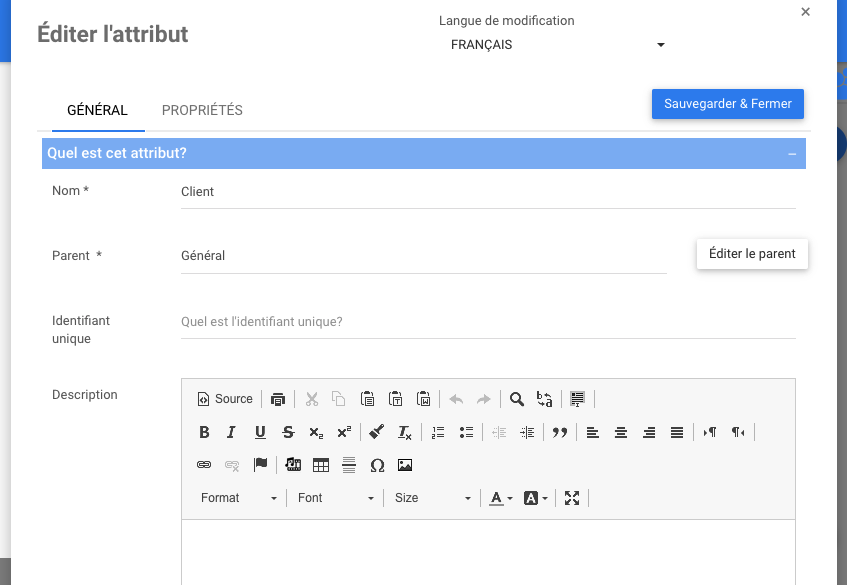Click the Undo arrow icon
This screenshot has height=585, width=847.
(456, 399)
